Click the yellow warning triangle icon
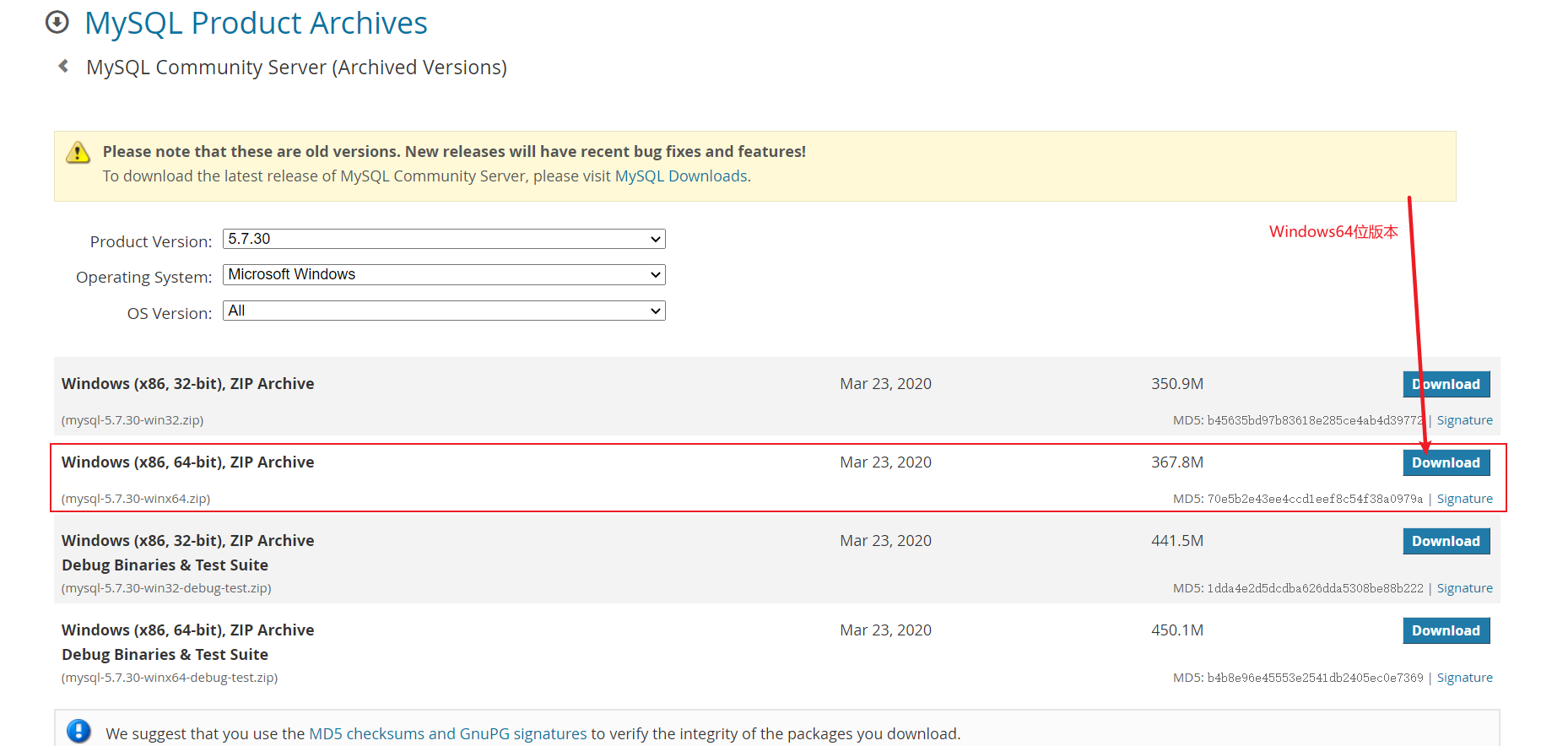Screen dimensions: 1568x746 78,152
